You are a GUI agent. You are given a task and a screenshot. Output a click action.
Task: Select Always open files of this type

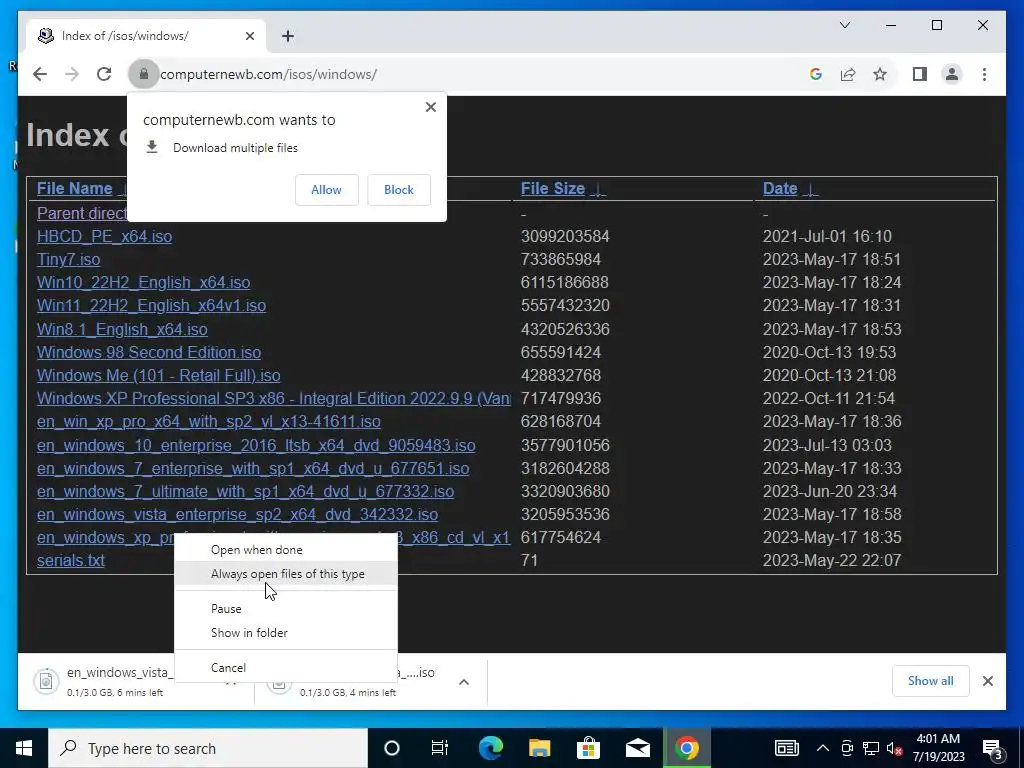[286, 574]
